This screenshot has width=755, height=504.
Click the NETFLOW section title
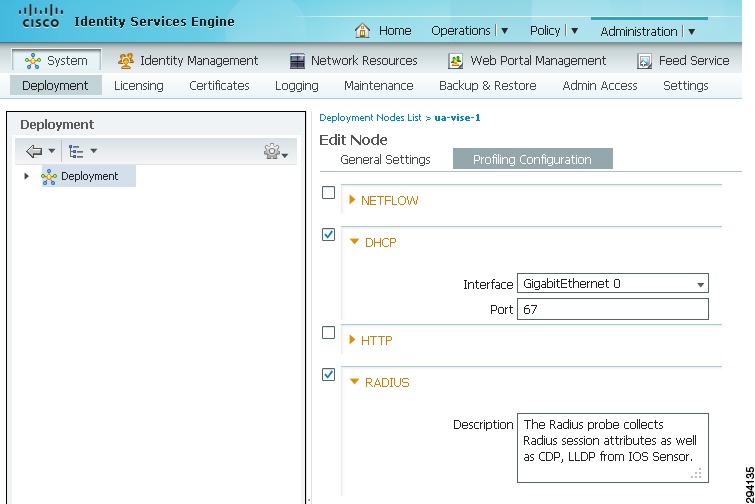tap(390, 201)
